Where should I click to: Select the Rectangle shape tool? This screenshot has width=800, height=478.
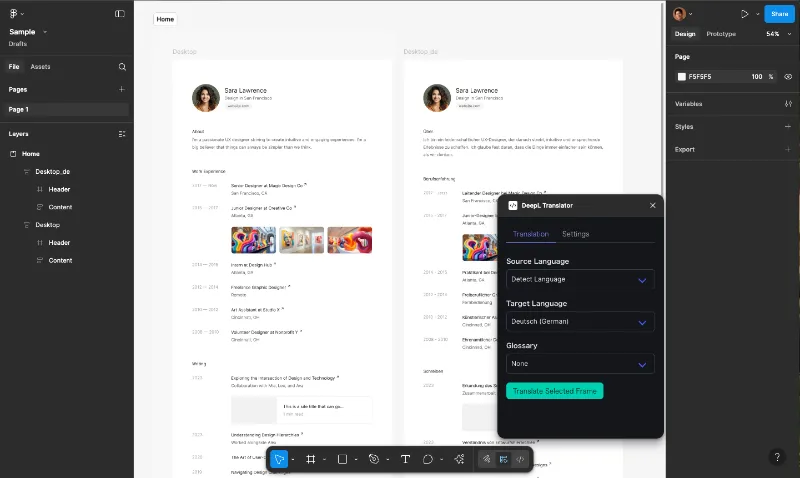tap(342, 459)
